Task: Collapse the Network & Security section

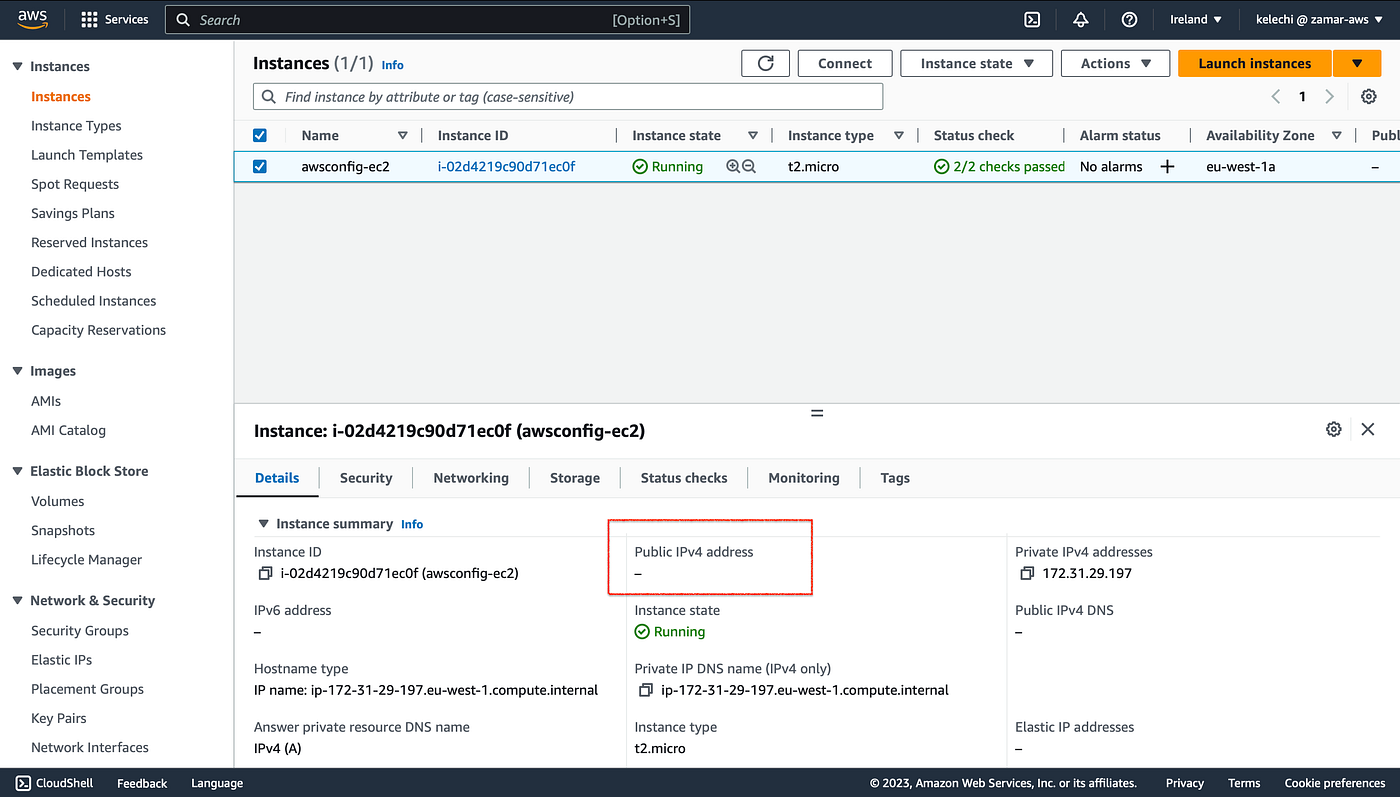Action: click(17, 601)
